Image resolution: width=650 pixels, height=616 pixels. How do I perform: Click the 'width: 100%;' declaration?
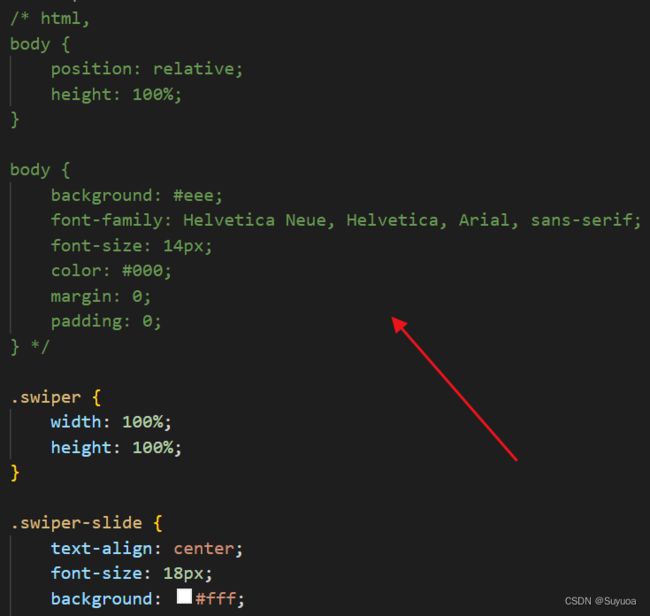(111, 422)
